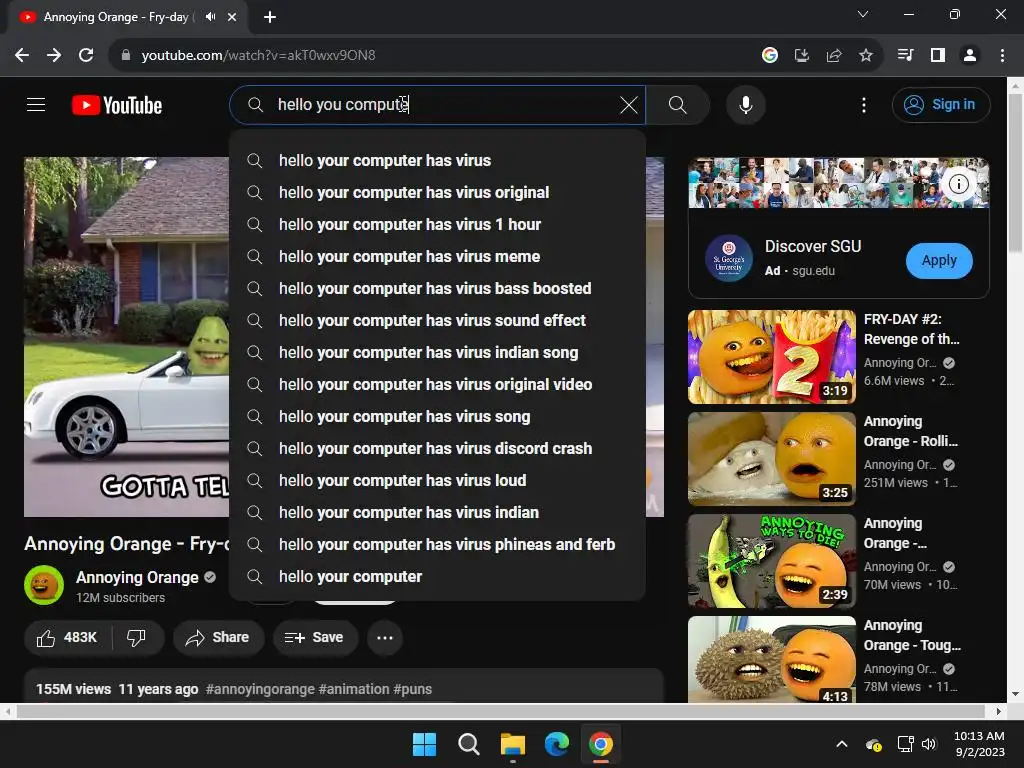Click the #annoyingorange hashtag
1024x768 pixels.
[x=260, y=689]
